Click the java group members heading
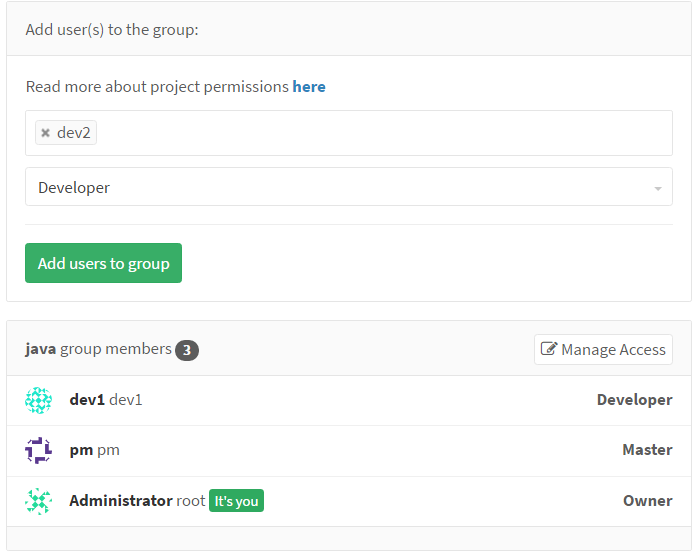Screen dimensions: 699x553 (98, 349)
